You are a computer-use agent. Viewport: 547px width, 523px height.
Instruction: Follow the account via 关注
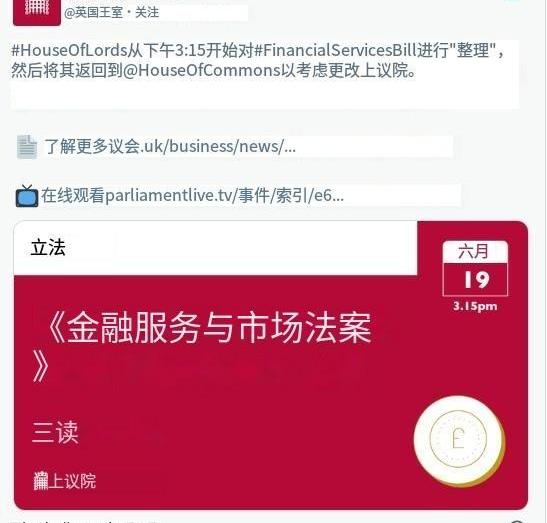click(147, 13)
